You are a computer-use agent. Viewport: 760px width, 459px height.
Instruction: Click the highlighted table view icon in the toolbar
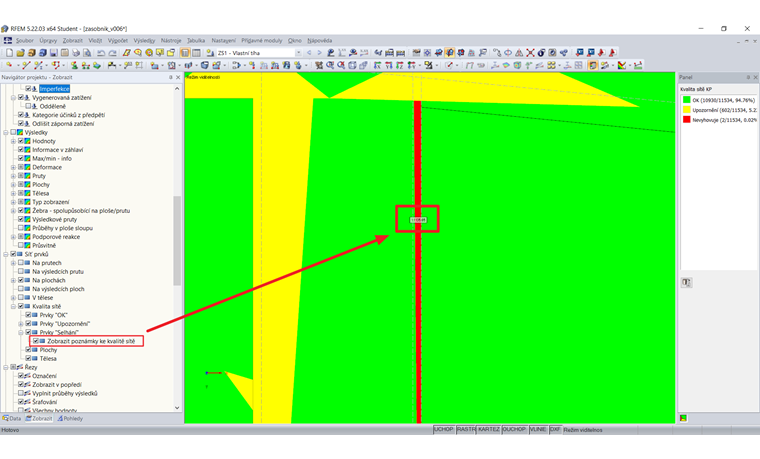[x=185, y=53]
